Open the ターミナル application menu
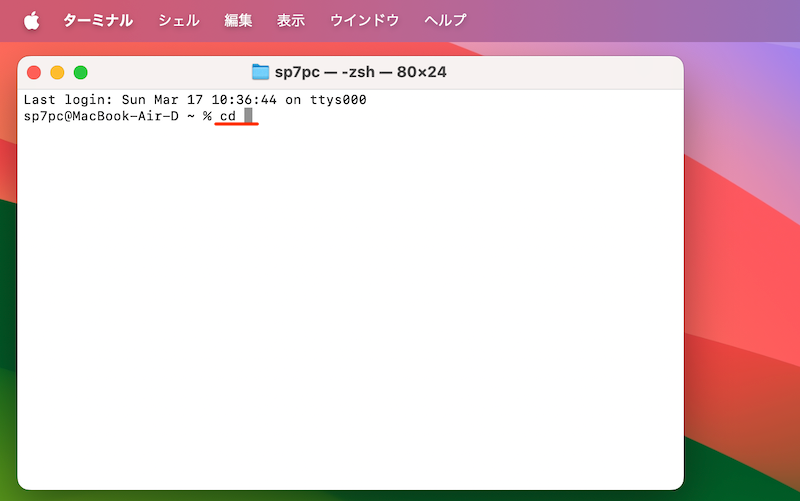 98,20
